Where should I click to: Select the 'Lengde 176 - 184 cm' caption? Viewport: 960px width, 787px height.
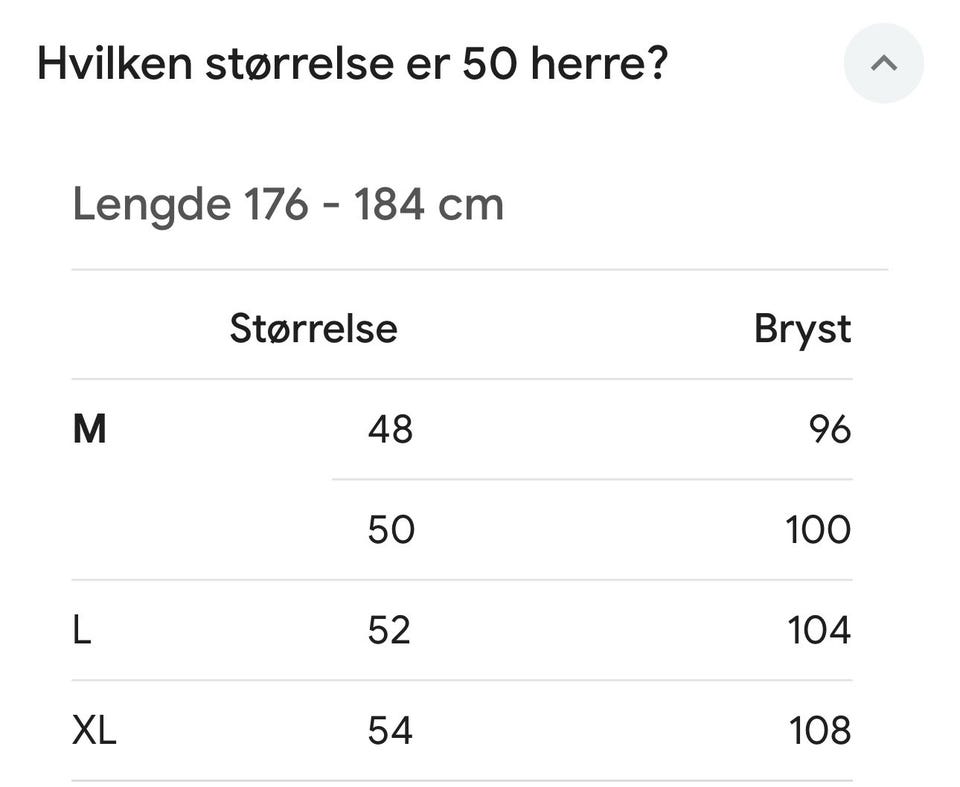point(288,205)
